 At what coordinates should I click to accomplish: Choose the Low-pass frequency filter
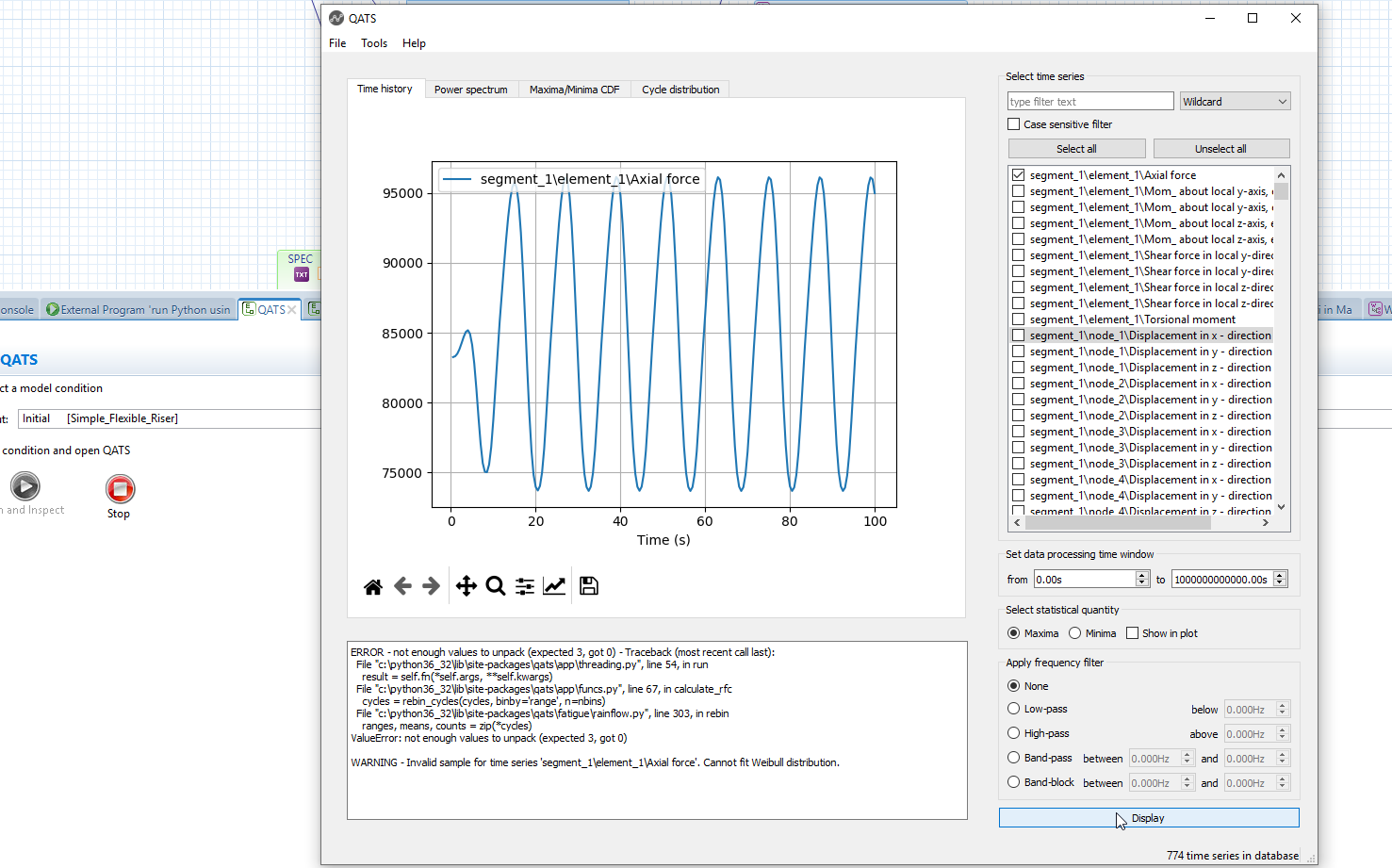click(1014, 709)
